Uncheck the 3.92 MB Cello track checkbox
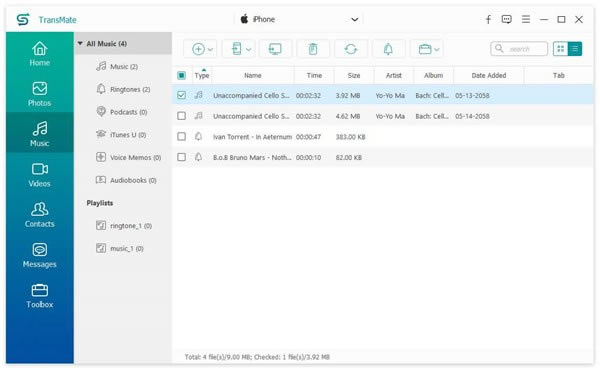Image resolution: width=600 pixels, height=370 pixels. (181, 95)
